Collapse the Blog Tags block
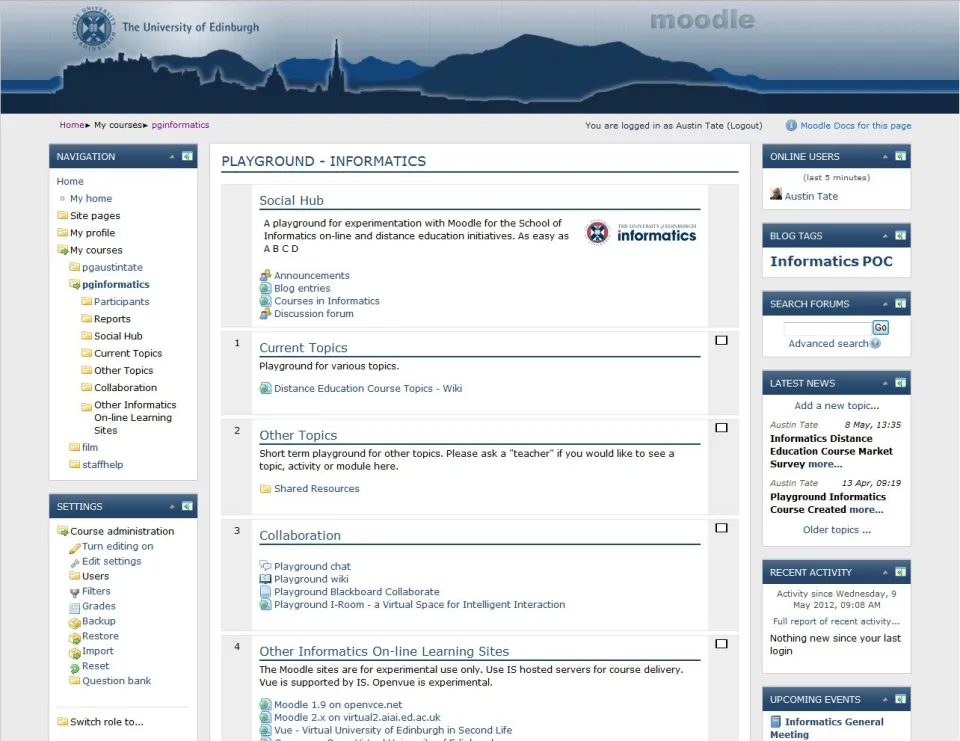960x741 pixels. [x=885, y=236]
